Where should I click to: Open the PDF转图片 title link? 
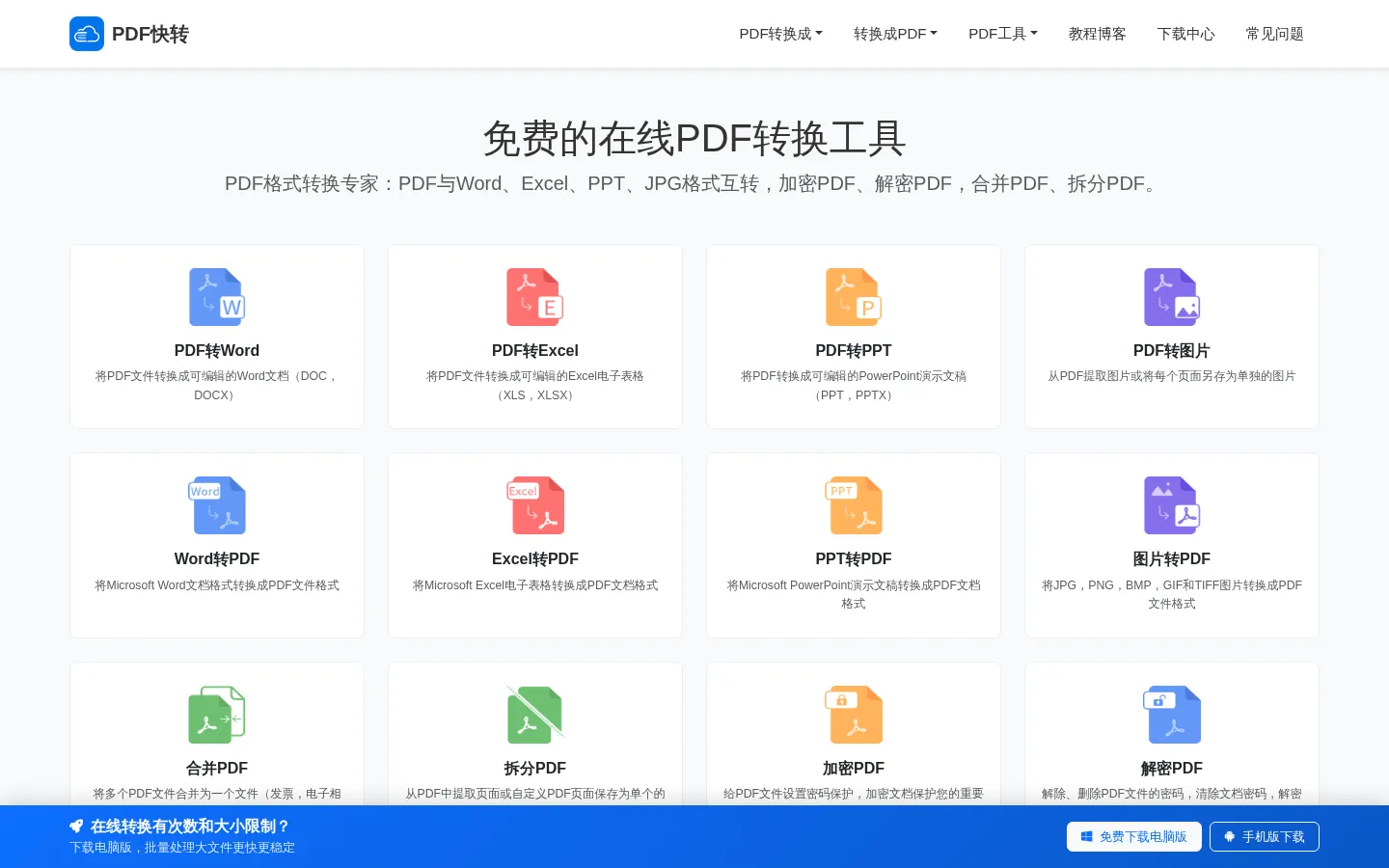pyautogui.click(x=1172, y=350)
